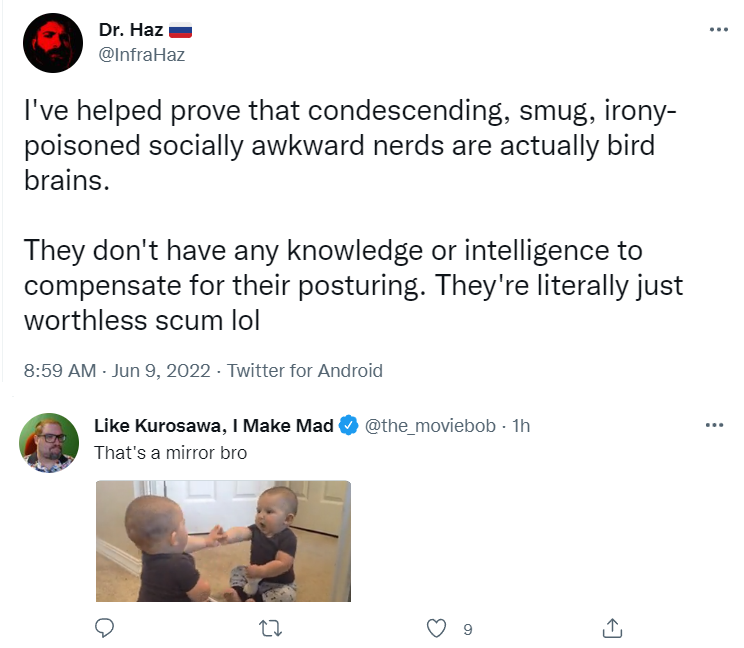Screen dimensions: 744x648
Task: Click the Russian flag emoji beside Dr. Haz
Action: point(180,30)
